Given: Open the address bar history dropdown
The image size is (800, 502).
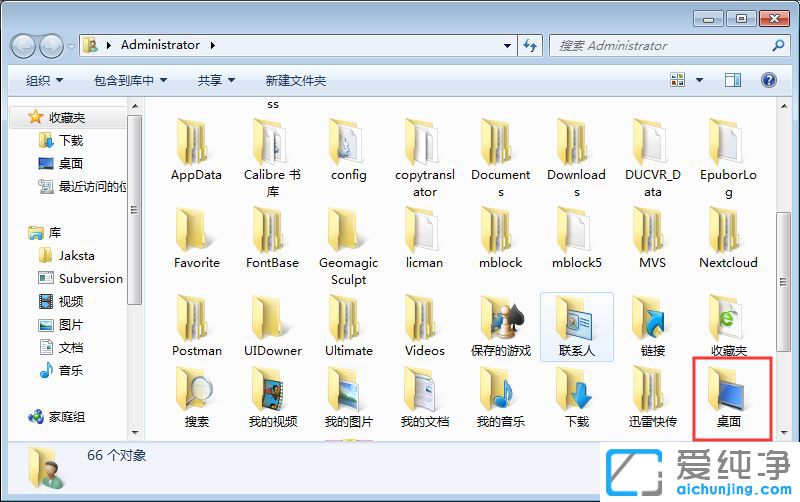Looking at the screenshot, I should [507, 45].
